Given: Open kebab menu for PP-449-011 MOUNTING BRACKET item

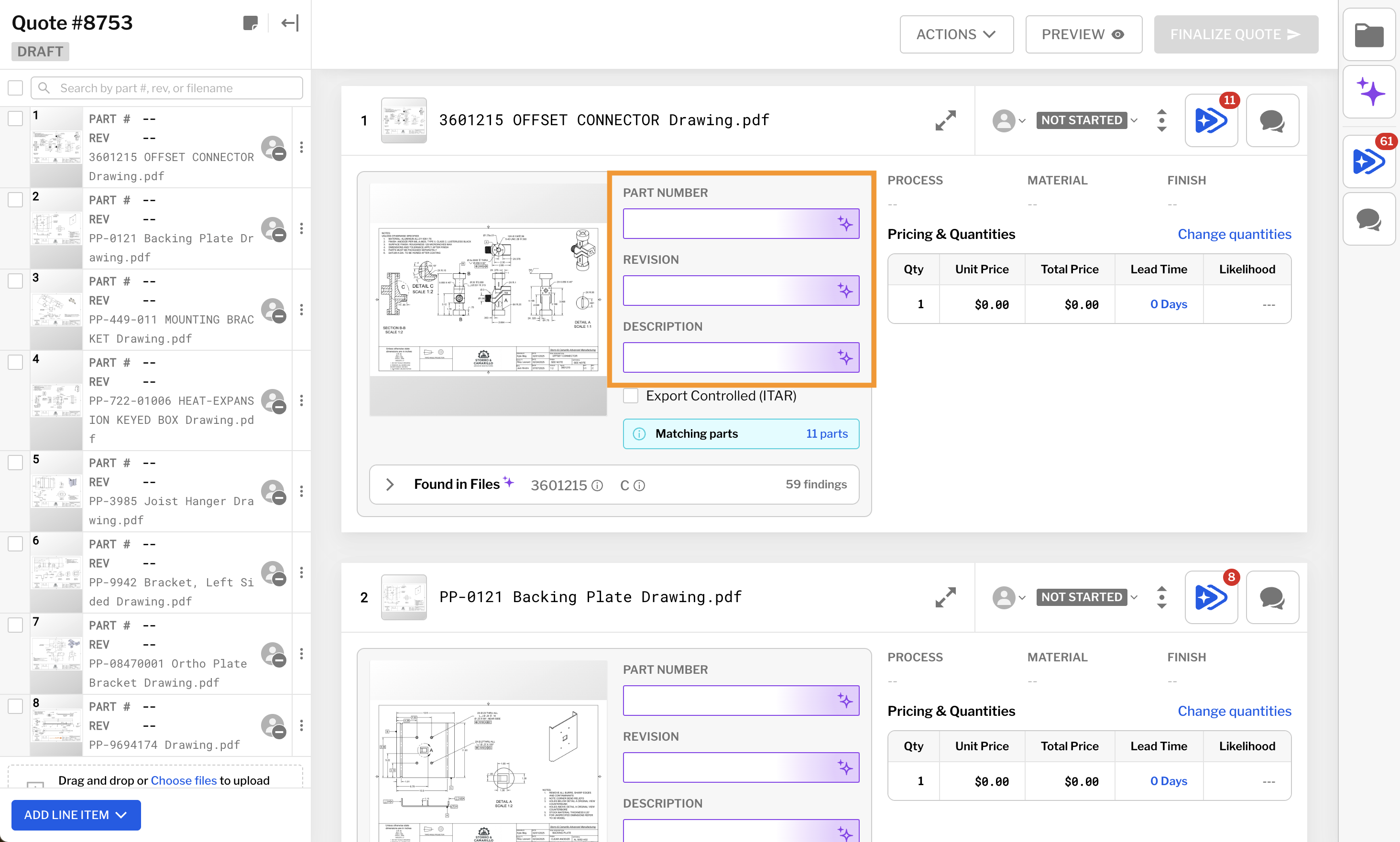Looking at the screenshot, I should click(x=301, y=310).
